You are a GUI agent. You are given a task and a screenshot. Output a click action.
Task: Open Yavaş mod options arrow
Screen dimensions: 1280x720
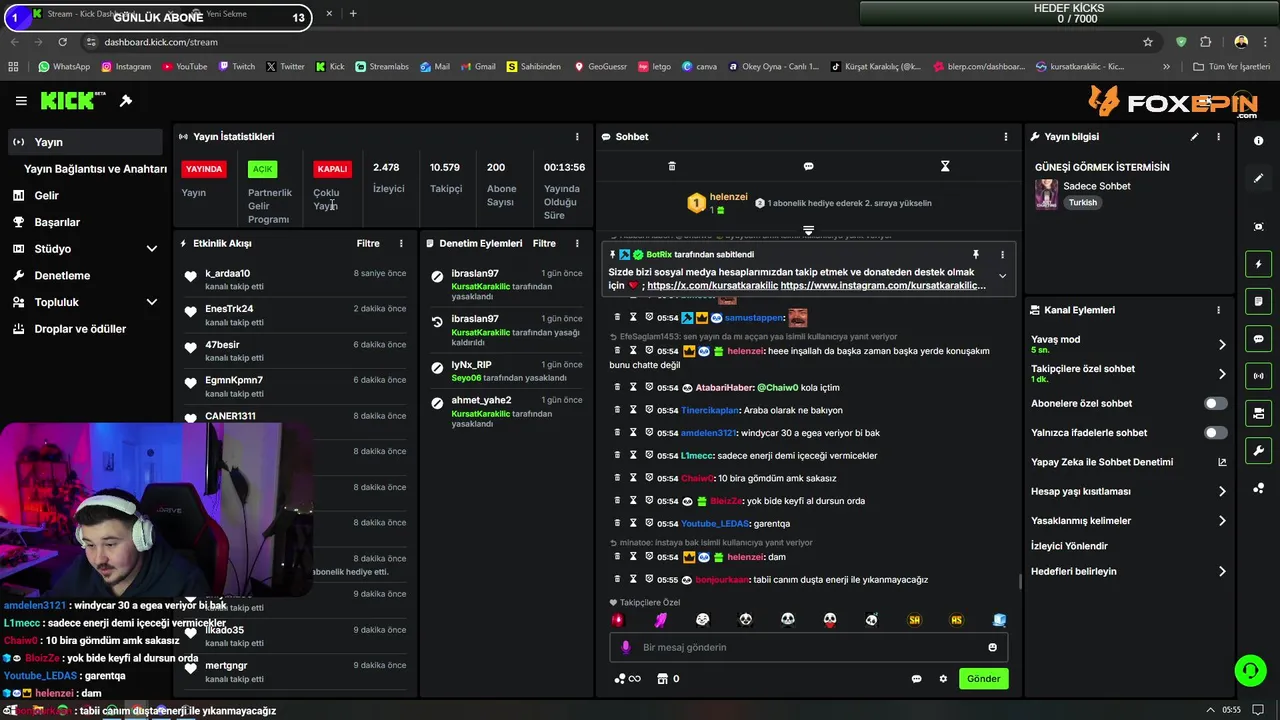click(1222, 345)
